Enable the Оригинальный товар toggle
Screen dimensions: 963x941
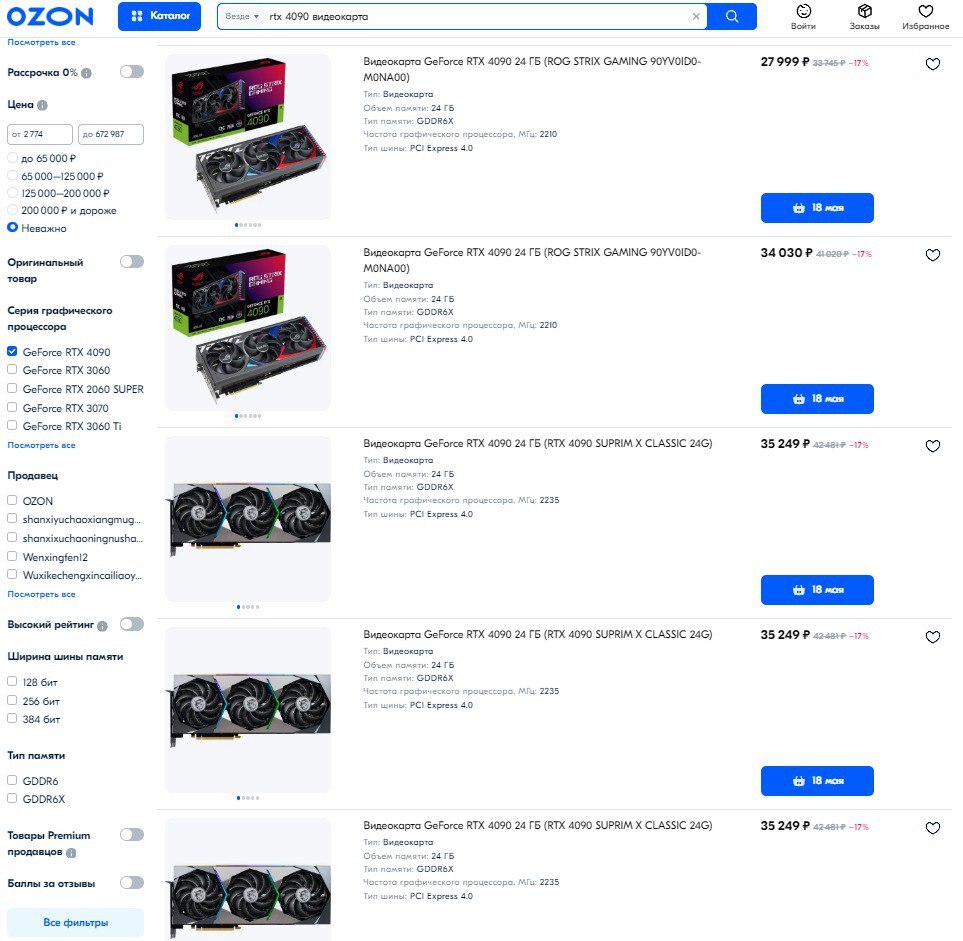point(132,262)
